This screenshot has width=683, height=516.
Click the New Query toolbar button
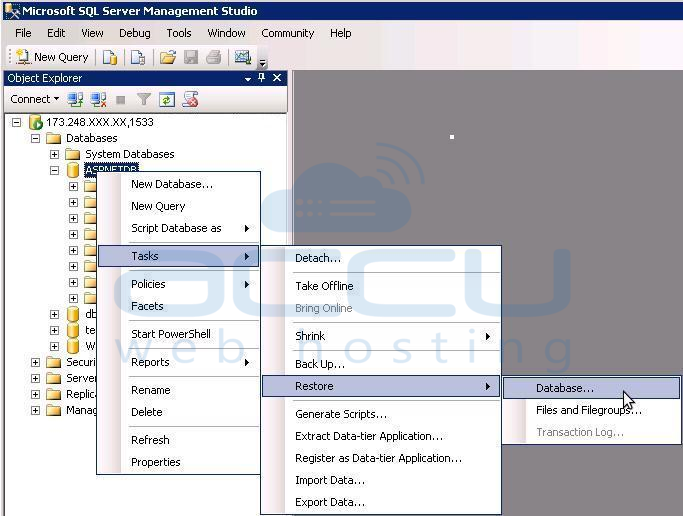coord(52,57)
